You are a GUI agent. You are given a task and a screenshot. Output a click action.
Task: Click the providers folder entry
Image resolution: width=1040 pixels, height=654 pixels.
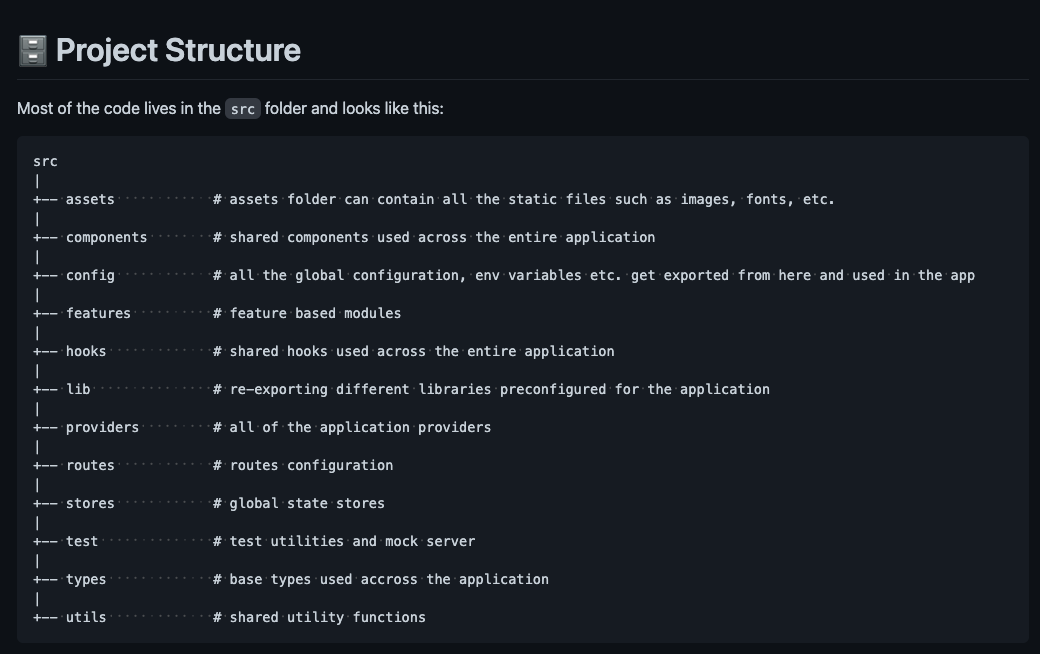(x=102, y=427)
